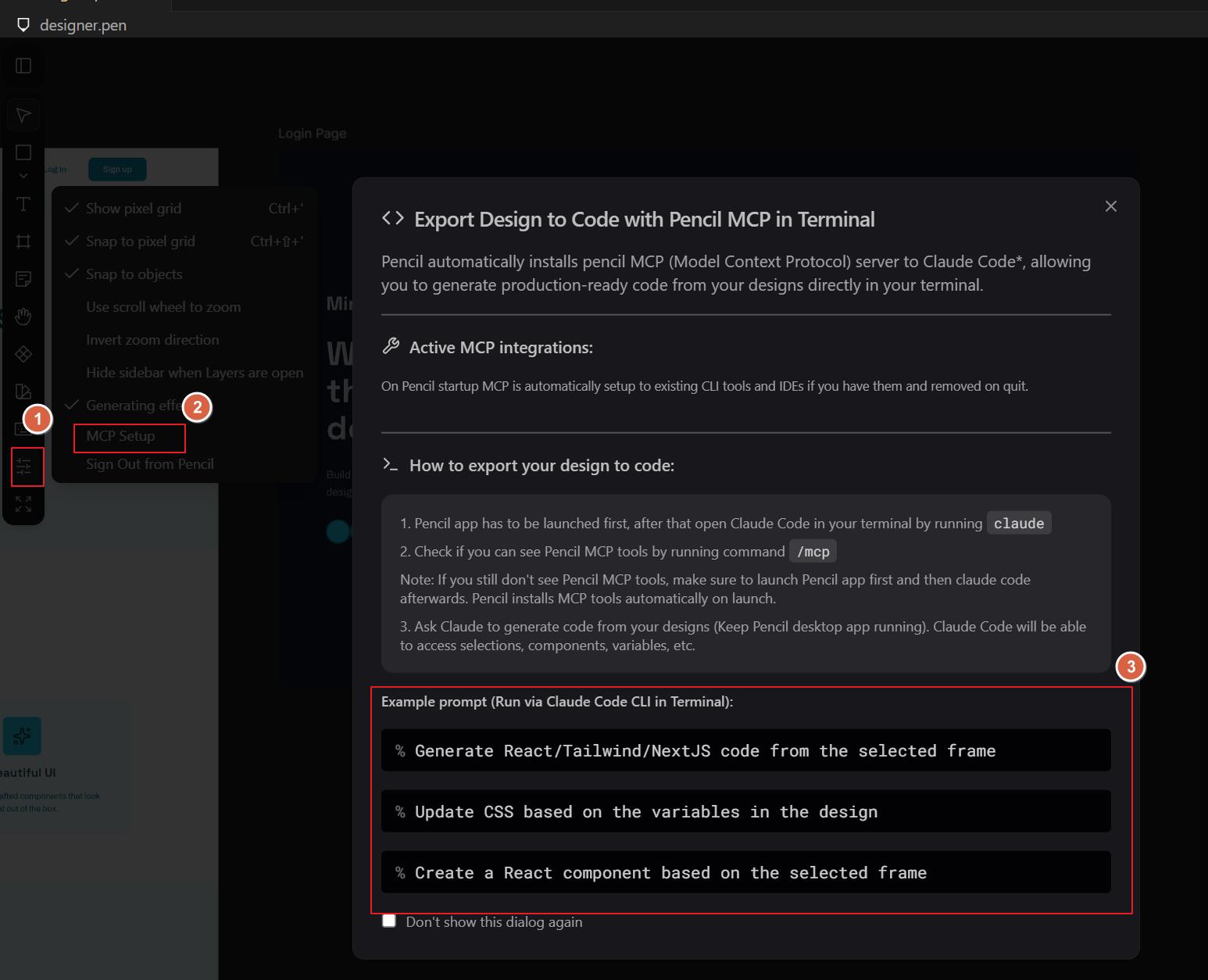Click the fullscreen expand arrows icon
The height and width of the screenshot is (980, 1208).
[x=23, y=504]
